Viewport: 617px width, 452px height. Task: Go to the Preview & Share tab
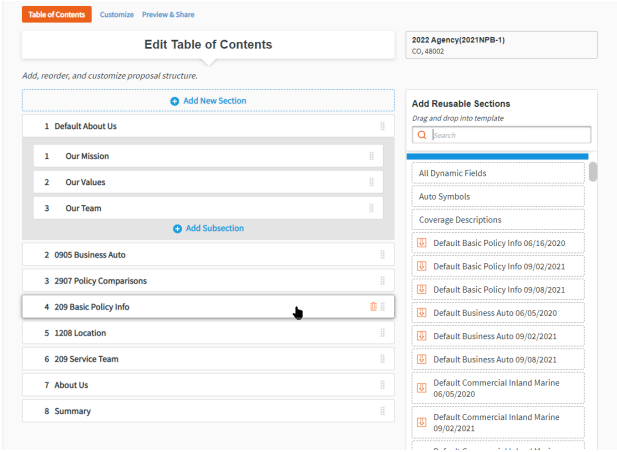pyautogui.click(x=168, y=15)
